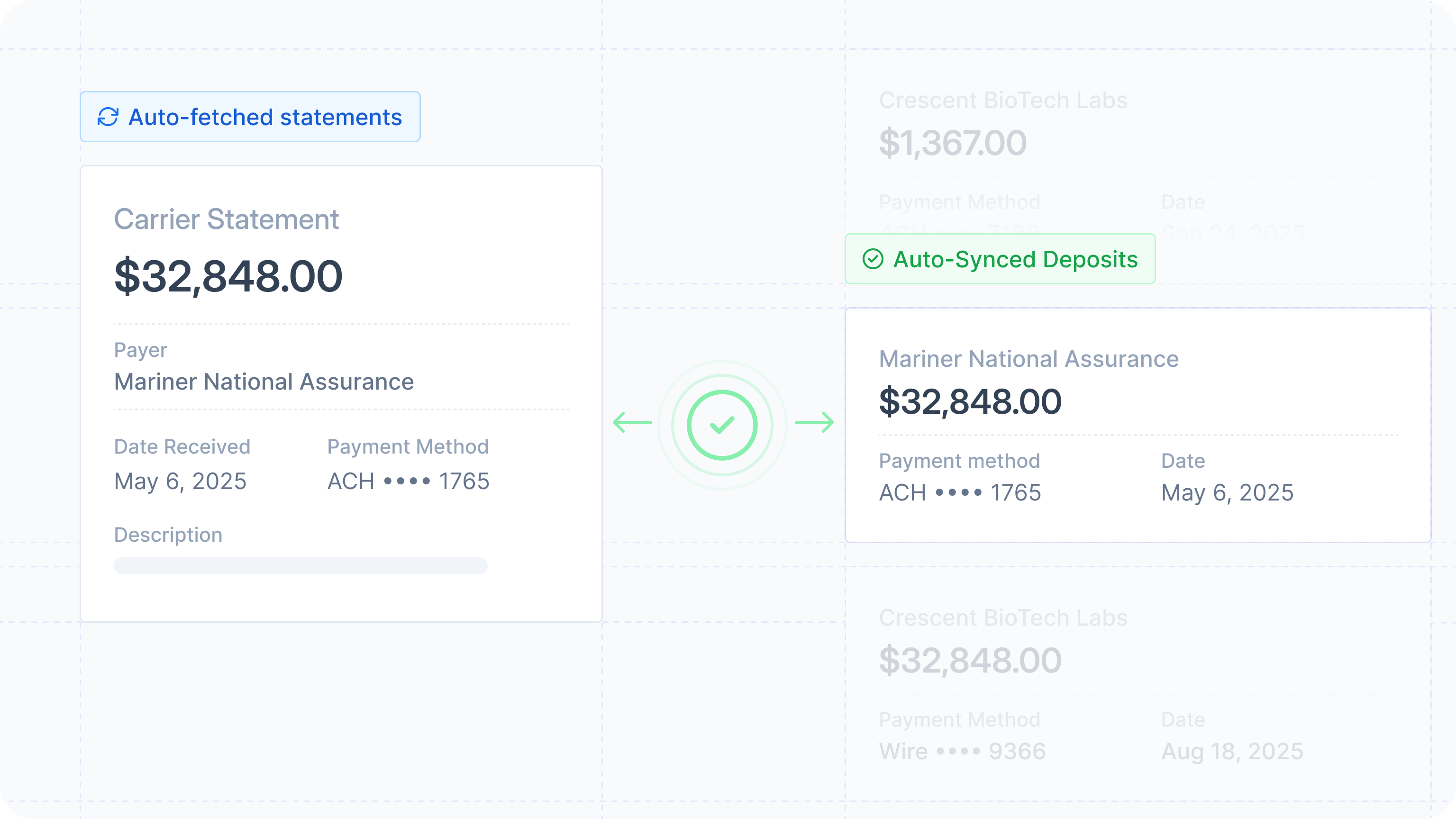
Task: Click the deposit date May 6, 2025
Action: [x=1227, y=493]
